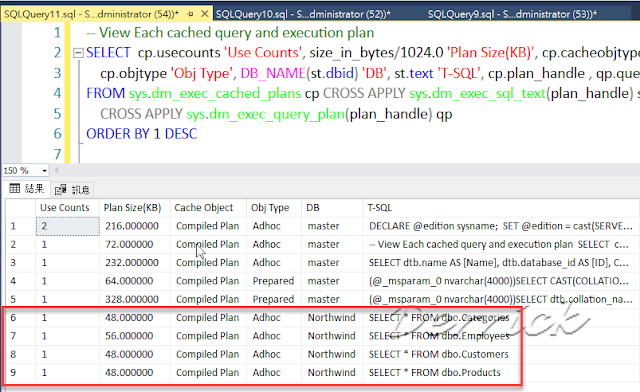Click sys.dm_exec_query_plan in line 5

[266, 114]
